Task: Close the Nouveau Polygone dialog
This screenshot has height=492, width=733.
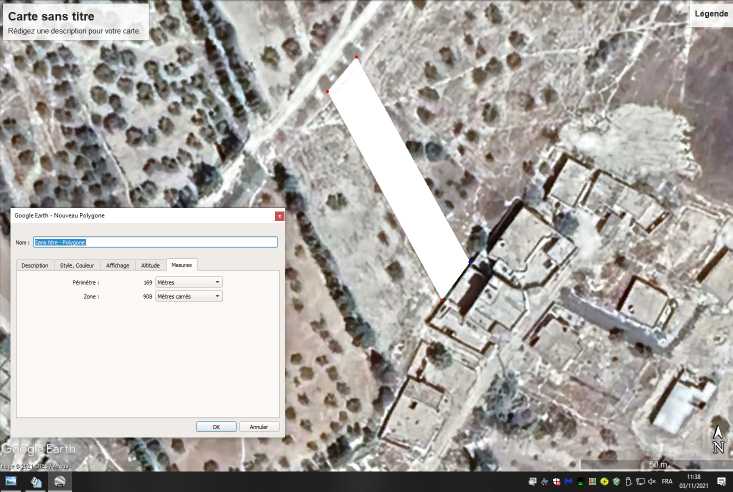Action: pyautogui.click(x=279, y=216)
